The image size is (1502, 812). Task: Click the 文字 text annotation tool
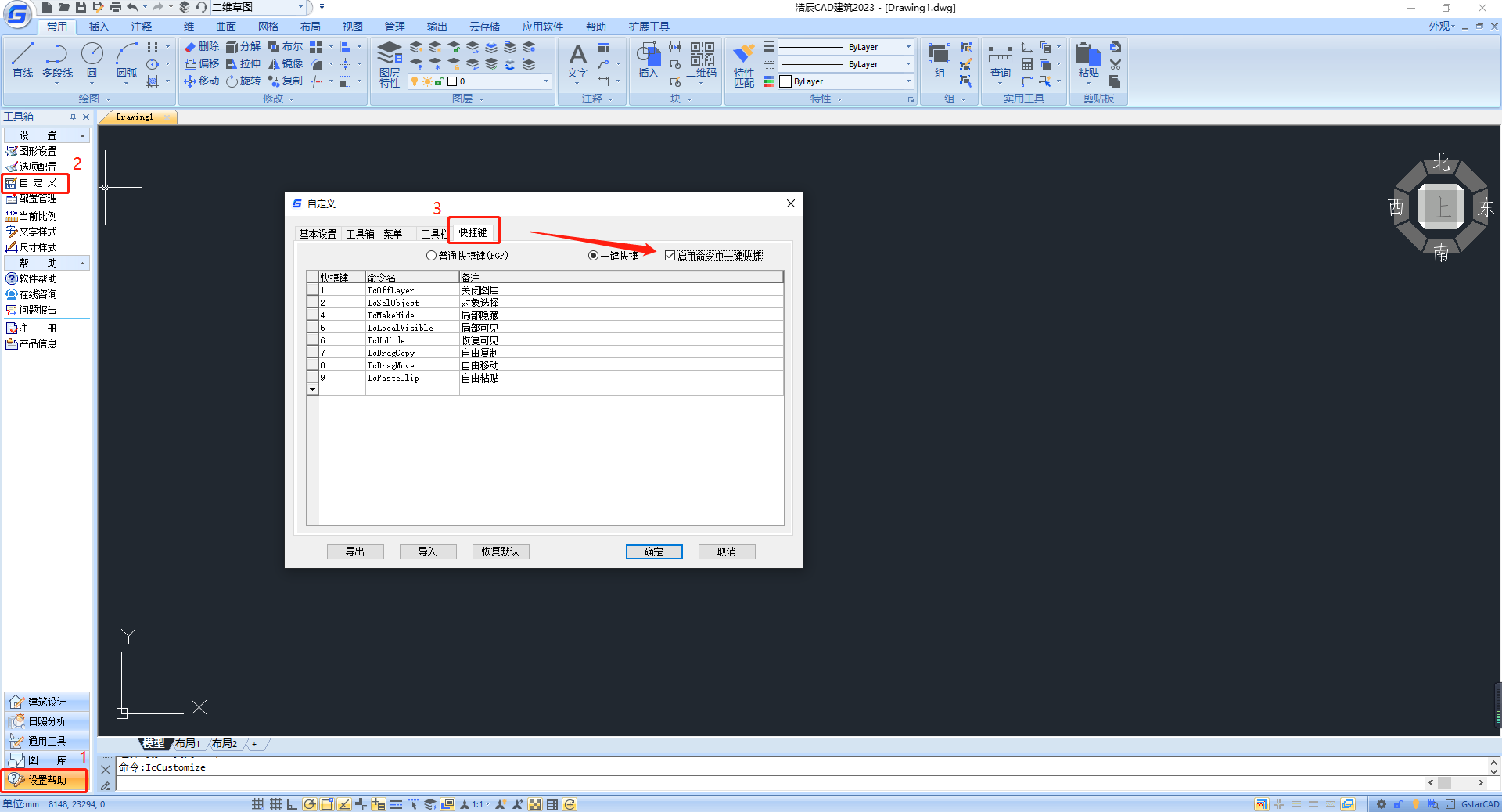577,60
